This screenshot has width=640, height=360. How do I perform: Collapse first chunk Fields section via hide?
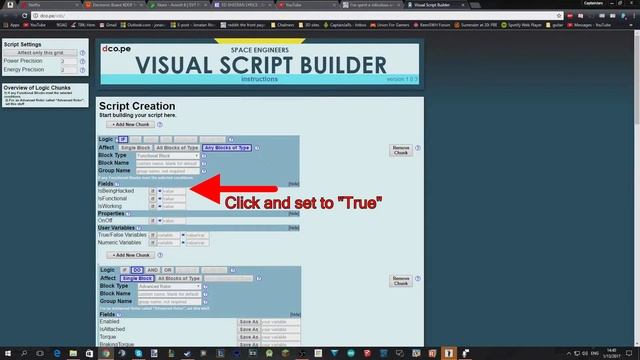click(293, 184)
